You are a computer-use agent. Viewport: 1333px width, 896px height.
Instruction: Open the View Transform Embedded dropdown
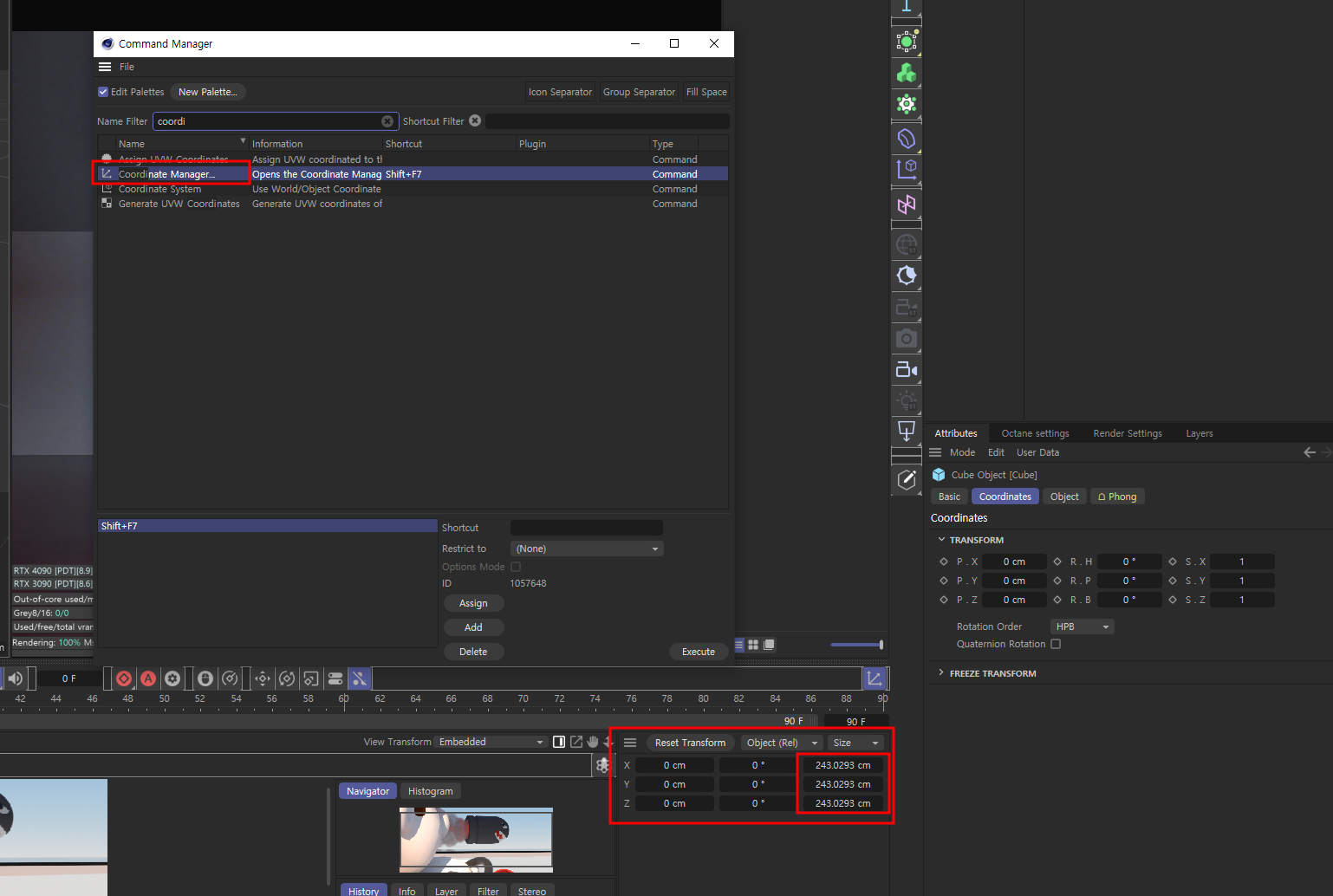(491, 742)
